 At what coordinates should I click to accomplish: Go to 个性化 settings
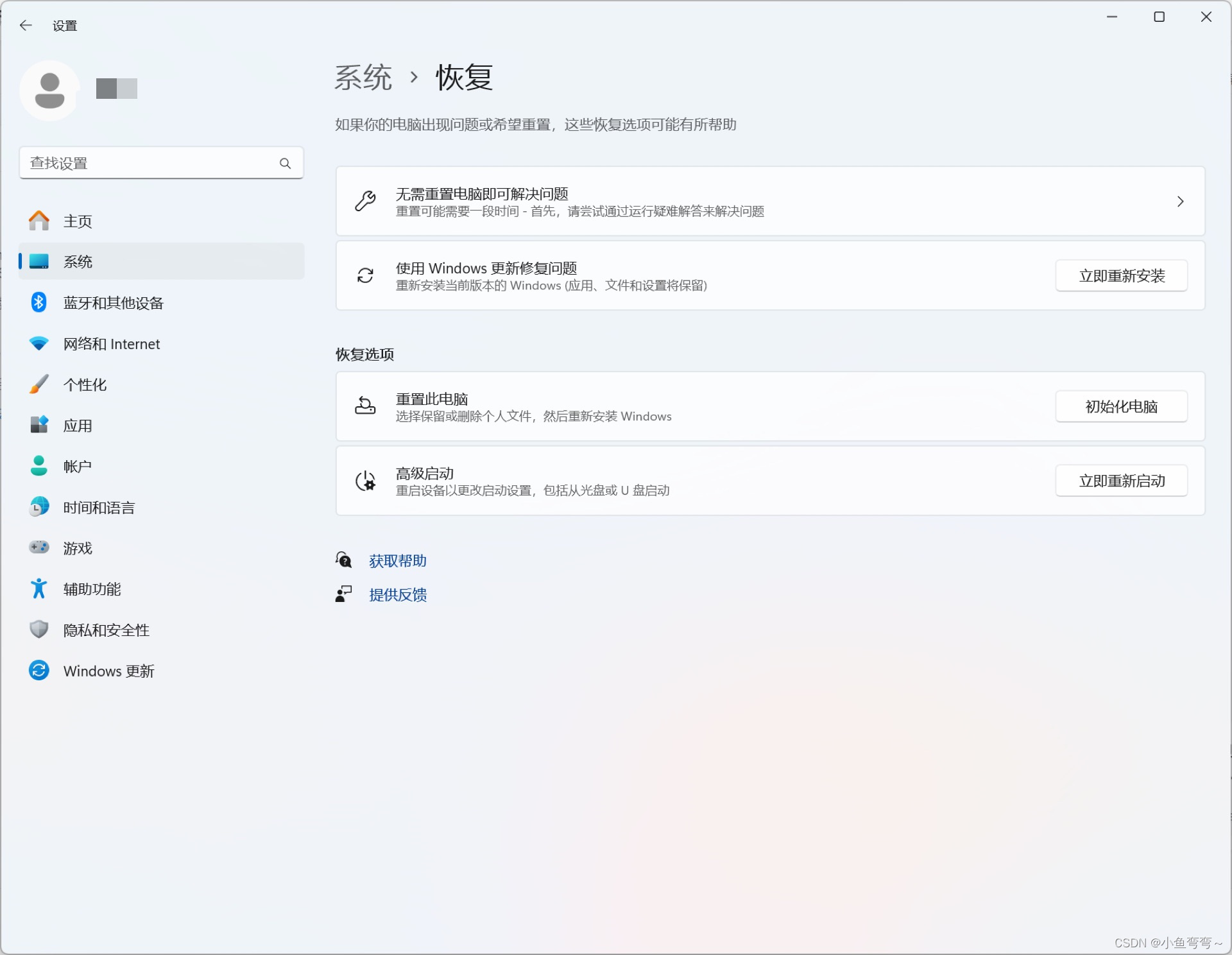(162, 384)
